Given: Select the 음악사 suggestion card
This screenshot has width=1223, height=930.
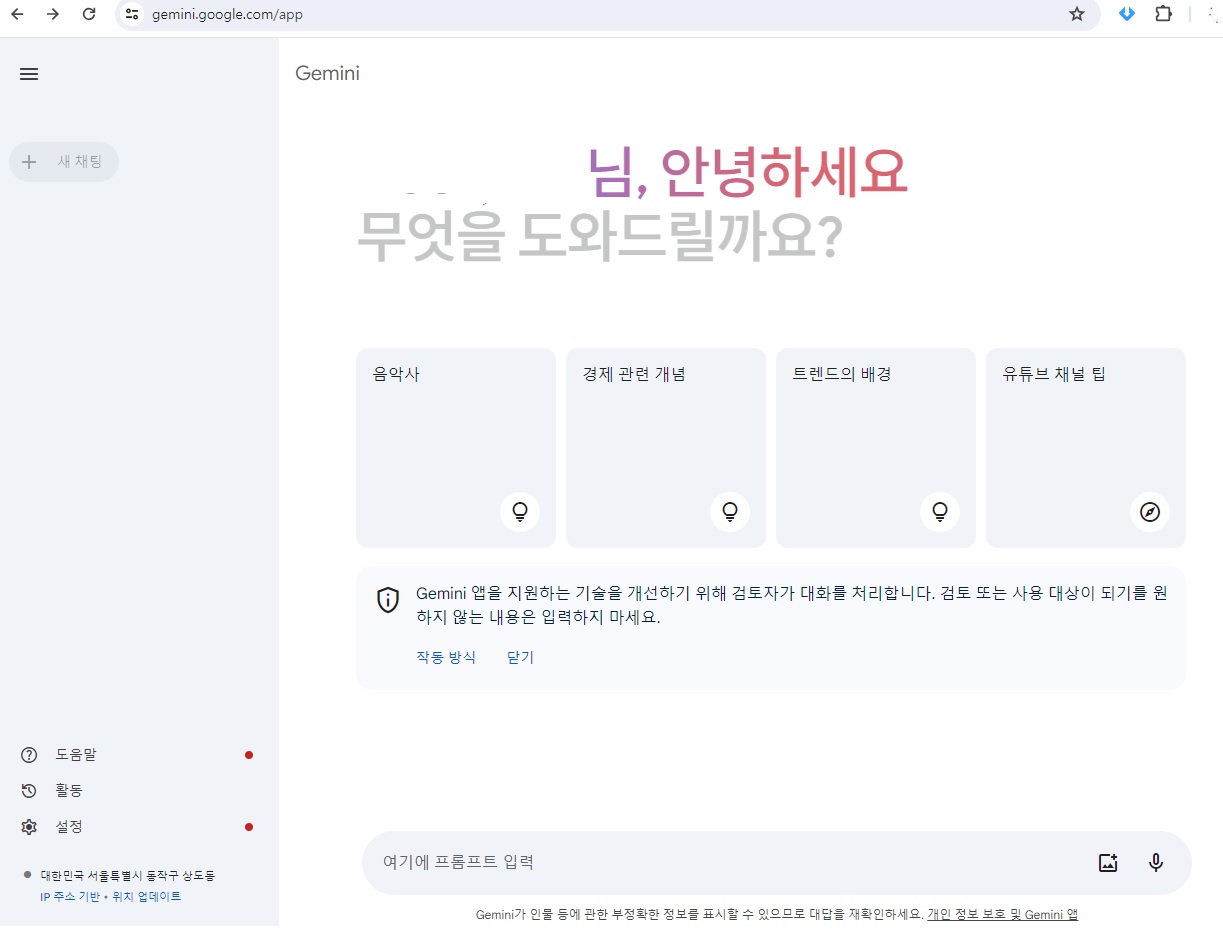Looking at the screenshot, I should 456,448.
